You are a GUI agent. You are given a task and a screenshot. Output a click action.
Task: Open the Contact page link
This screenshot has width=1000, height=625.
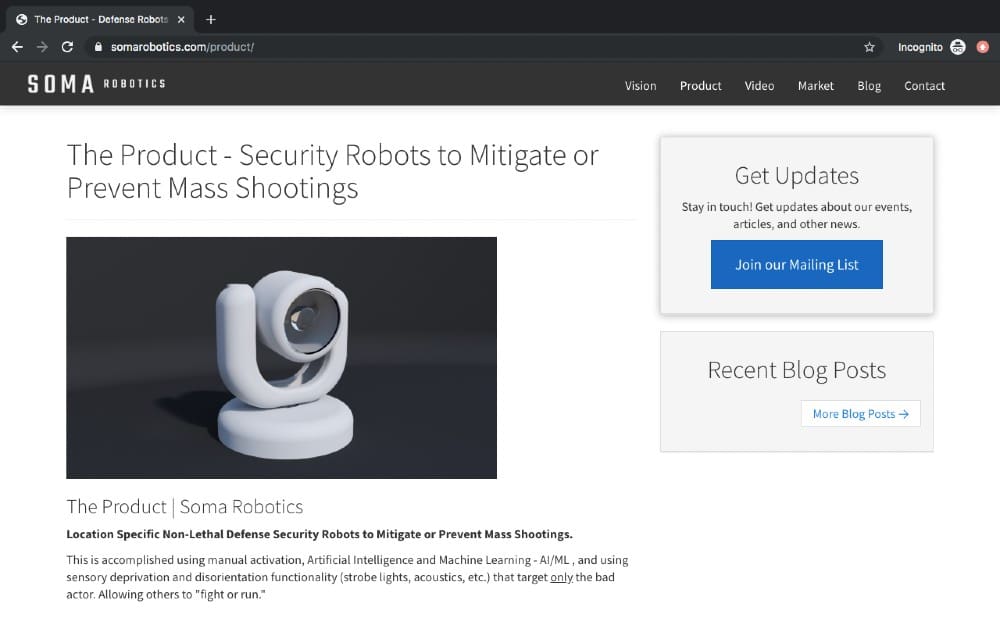[924, 86]
